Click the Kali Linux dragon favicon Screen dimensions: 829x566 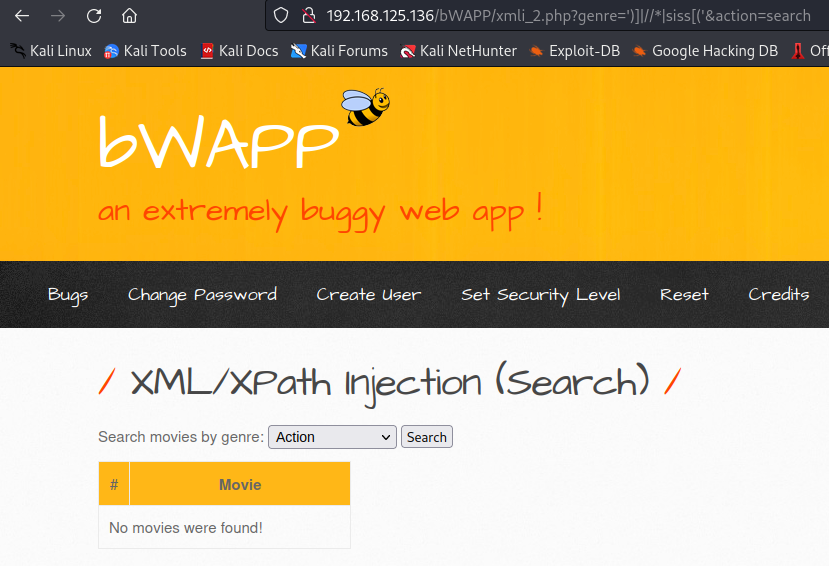pyautogui.click(x=17, y=51)
